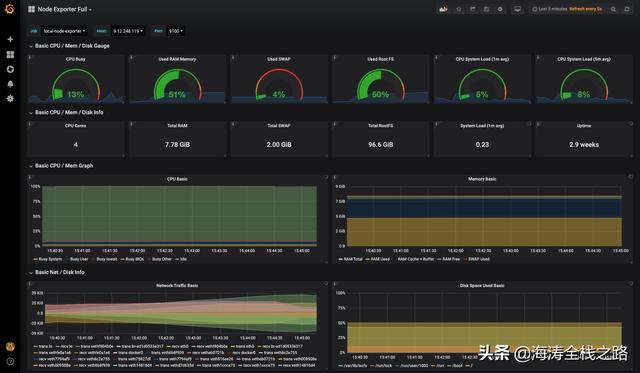Toggle Busy Iowait series in CPU legend

[x=104, y=259]
